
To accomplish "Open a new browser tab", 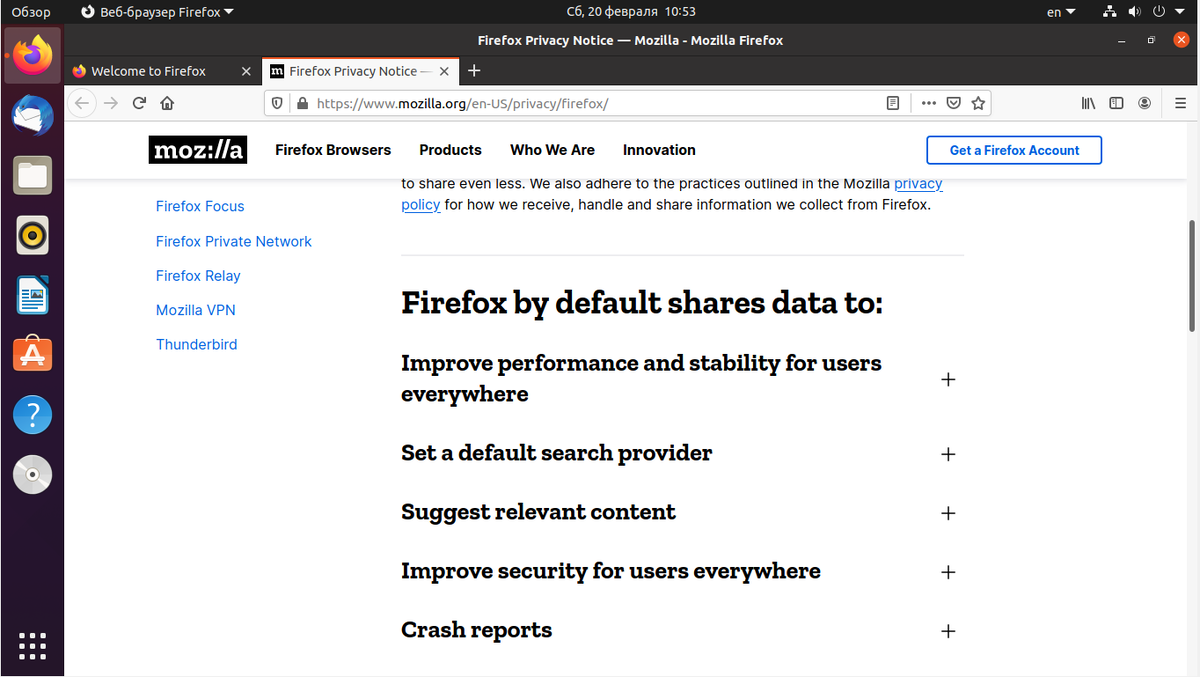I will [475, 71].
